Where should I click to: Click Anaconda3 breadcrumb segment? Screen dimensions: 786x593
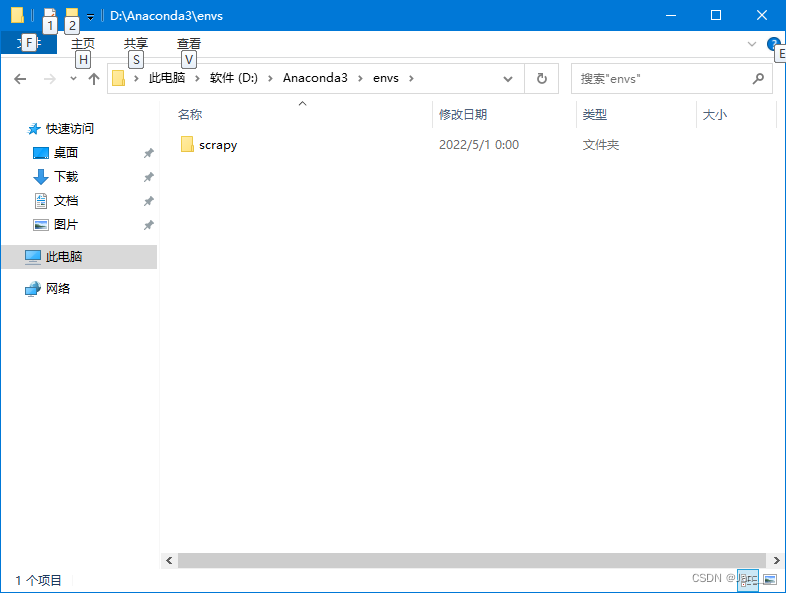pos(315,78)
